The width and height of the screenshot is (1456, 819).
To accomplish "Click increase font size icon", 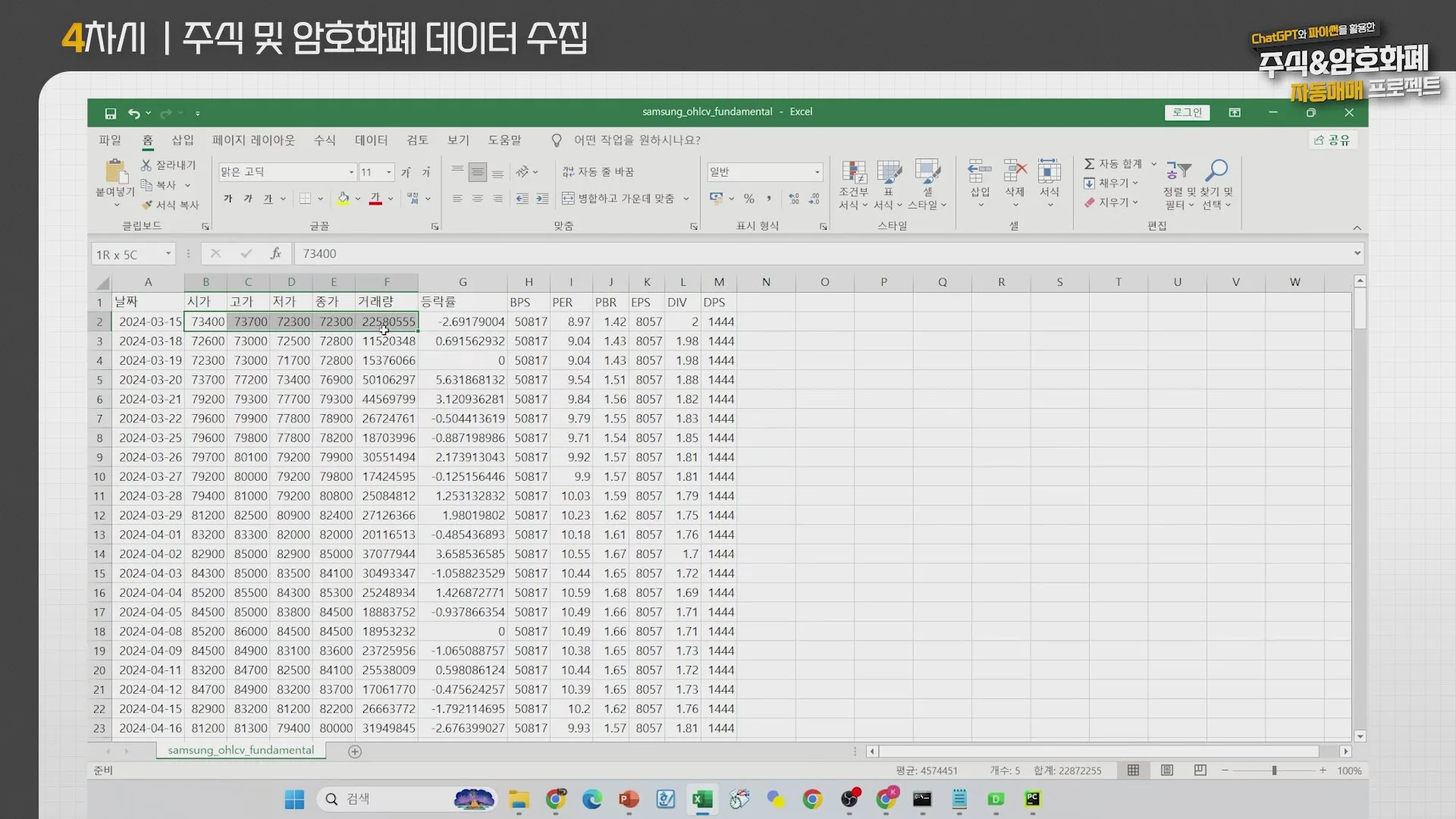I will point(406,172).
